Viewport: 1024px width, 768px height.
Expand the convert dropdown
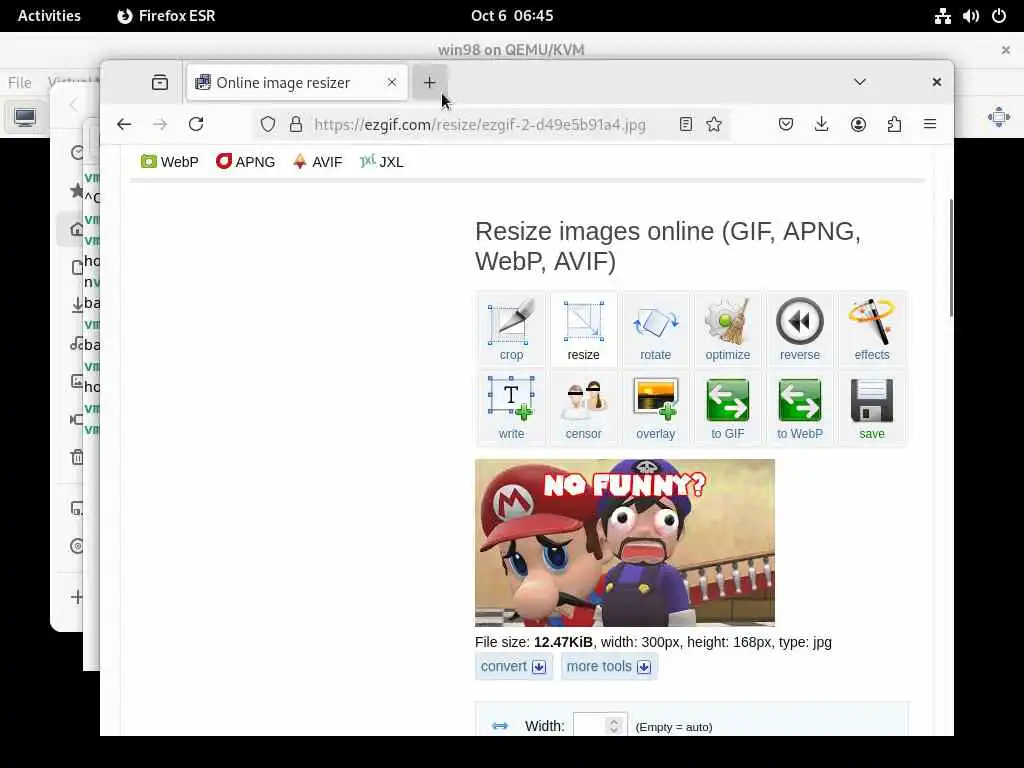[x=513, y=666]
